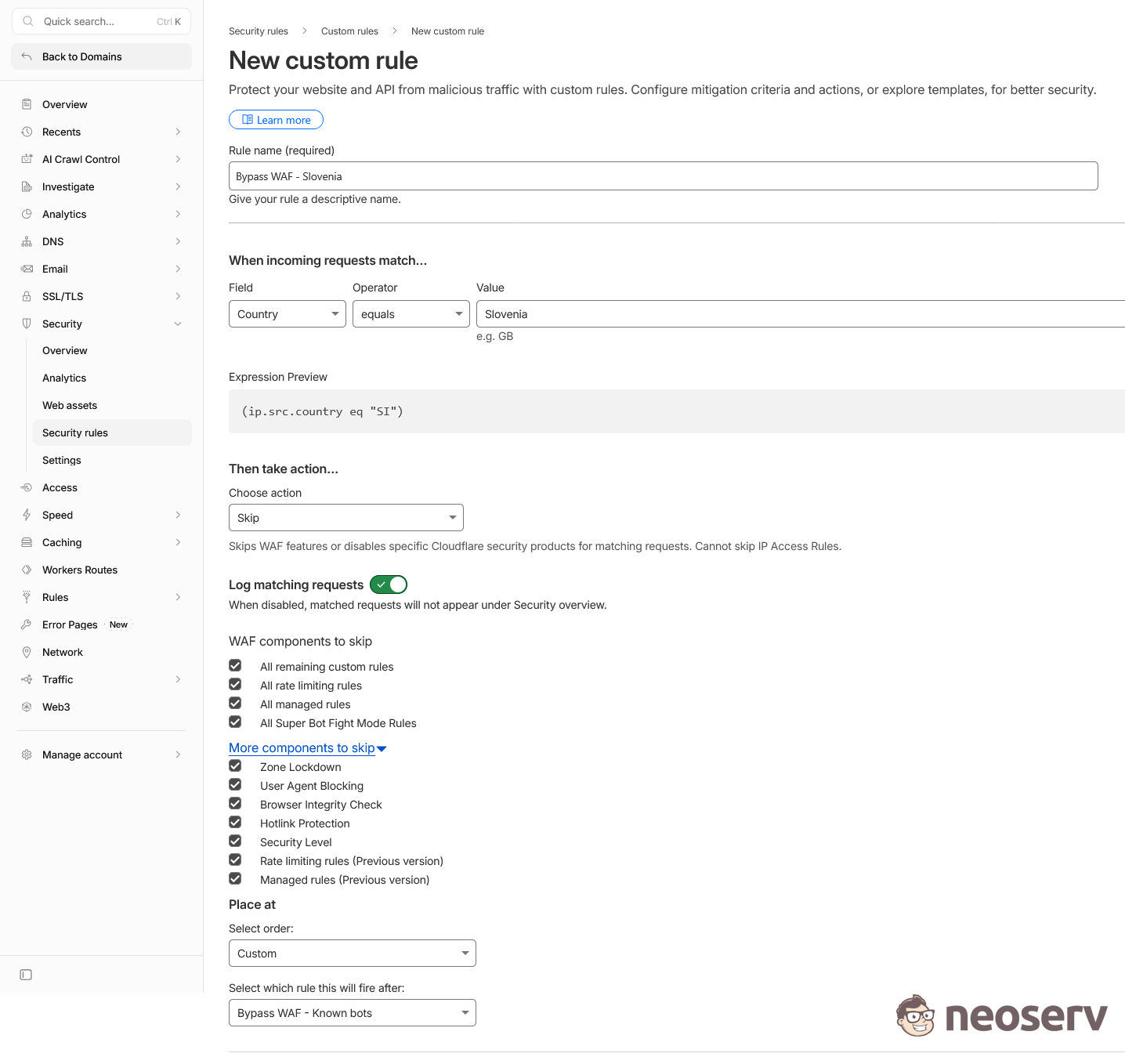Click the Analytics pie chart icon
This screenshot has height=1064, width=1125.
point(27,214)
